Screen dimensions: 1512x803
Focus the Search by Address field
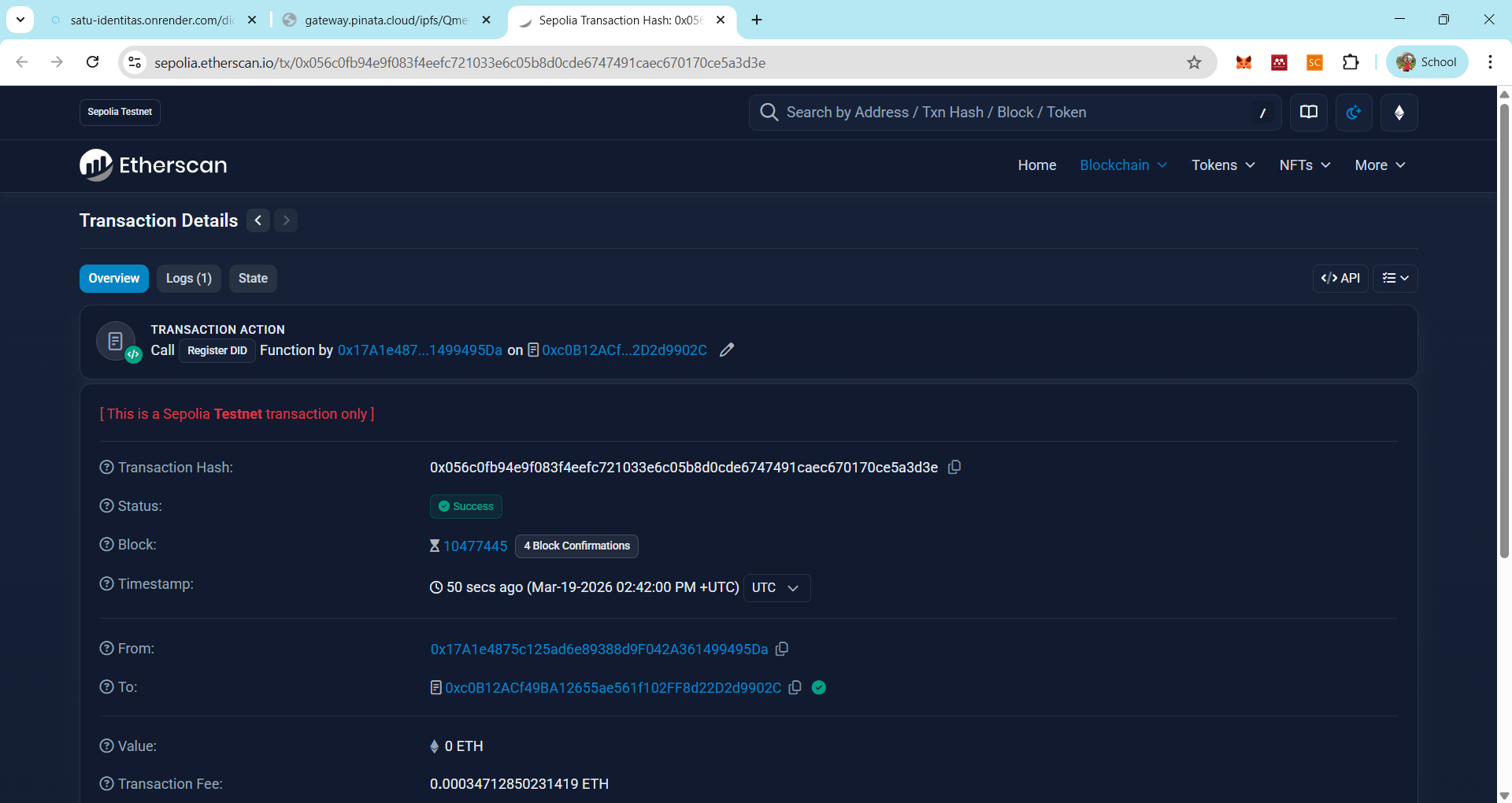click(x=1015, y=113)
